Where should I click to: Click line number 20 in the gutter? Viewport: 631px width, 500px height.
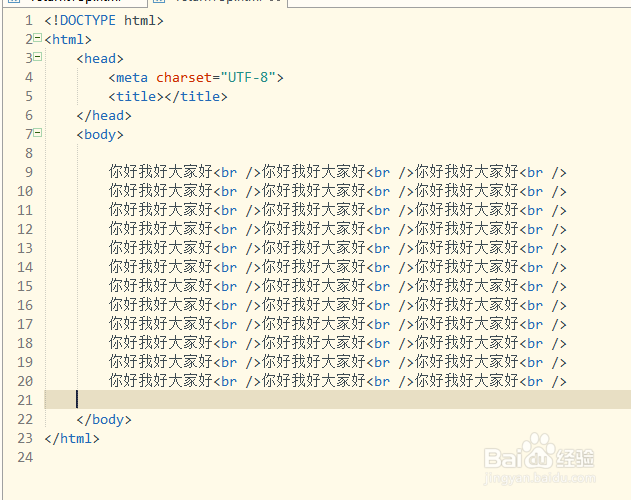click(x=25, y=381)
